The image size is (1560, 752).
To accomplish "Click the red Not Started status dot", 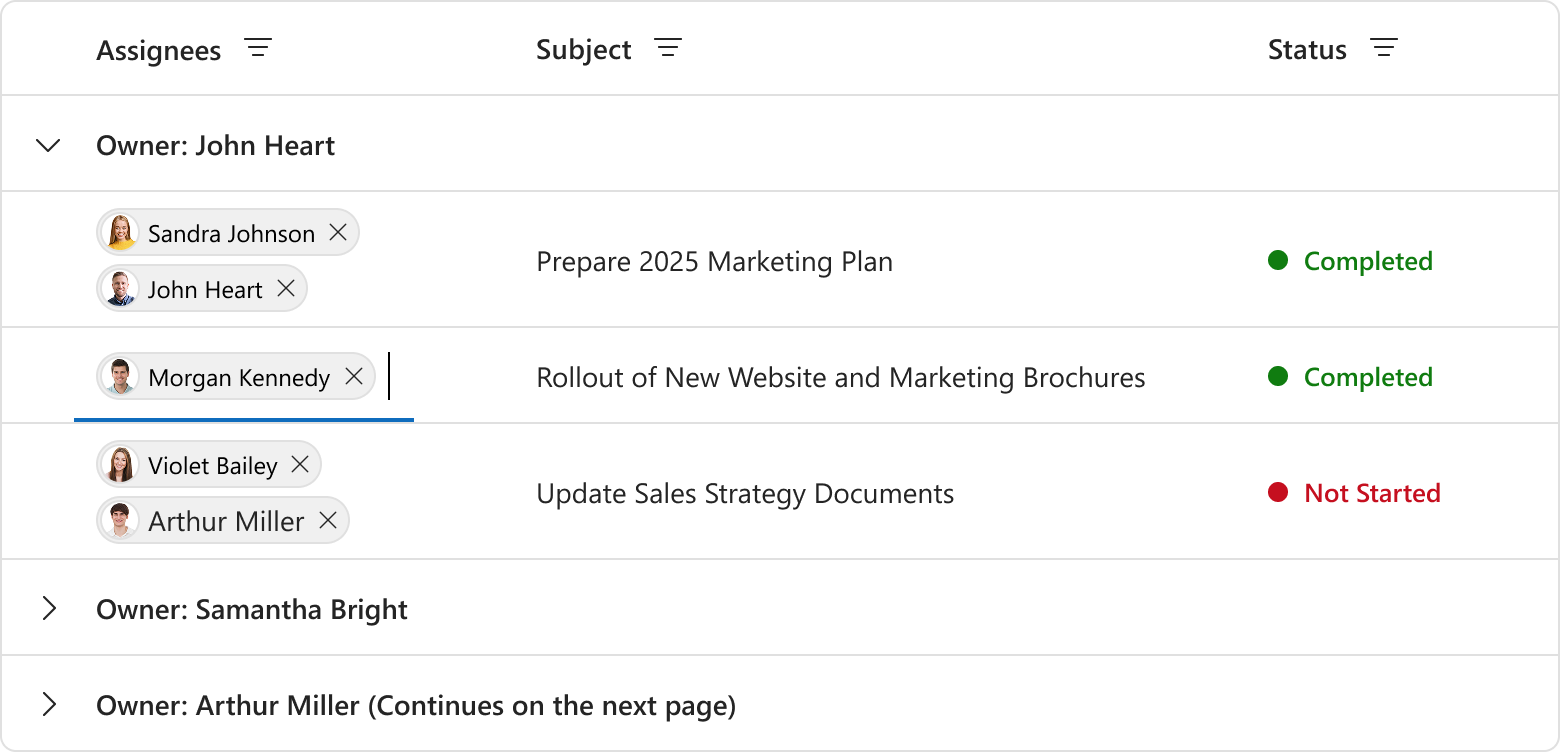I will 1277,492.
